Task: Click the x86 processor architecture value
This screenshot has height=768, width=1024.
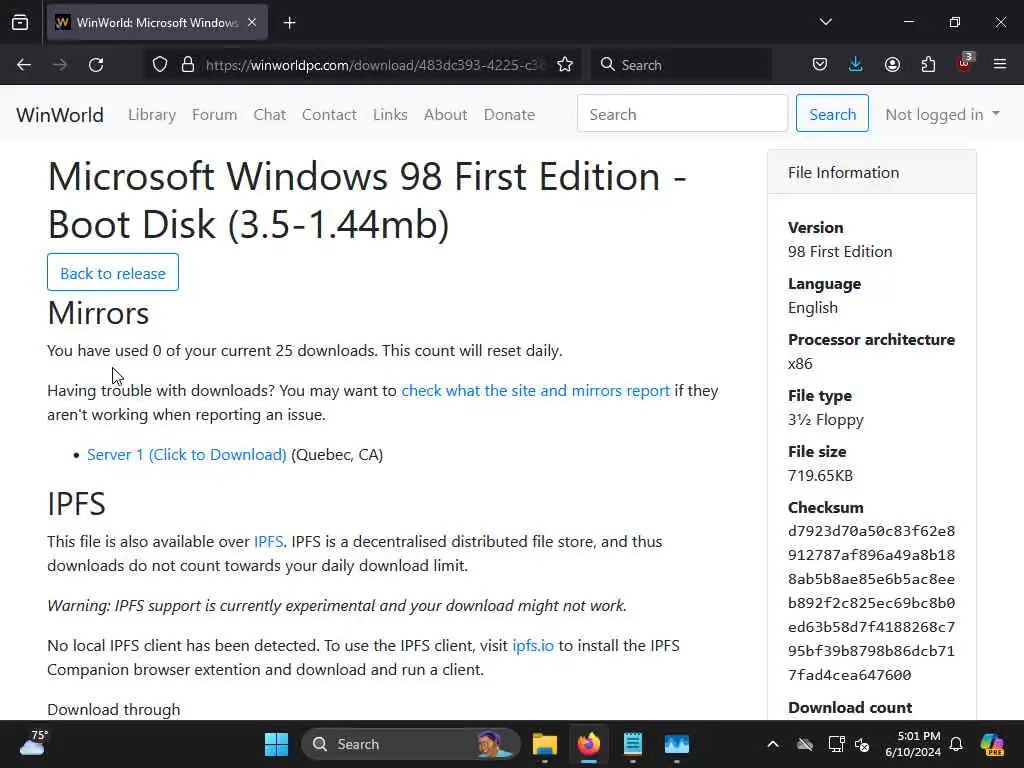Action: pyautogui.click(x=800, y=364)
